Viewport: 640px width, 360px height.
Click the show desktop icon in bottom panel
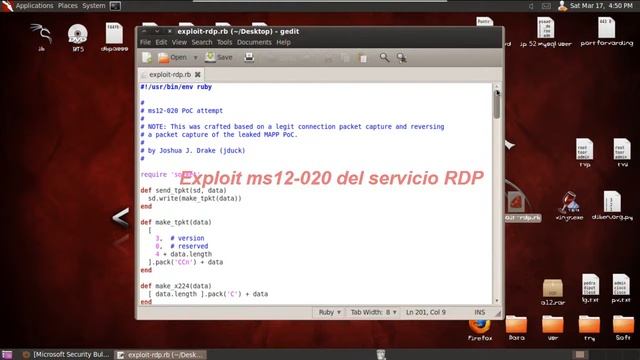click(7, 355)
